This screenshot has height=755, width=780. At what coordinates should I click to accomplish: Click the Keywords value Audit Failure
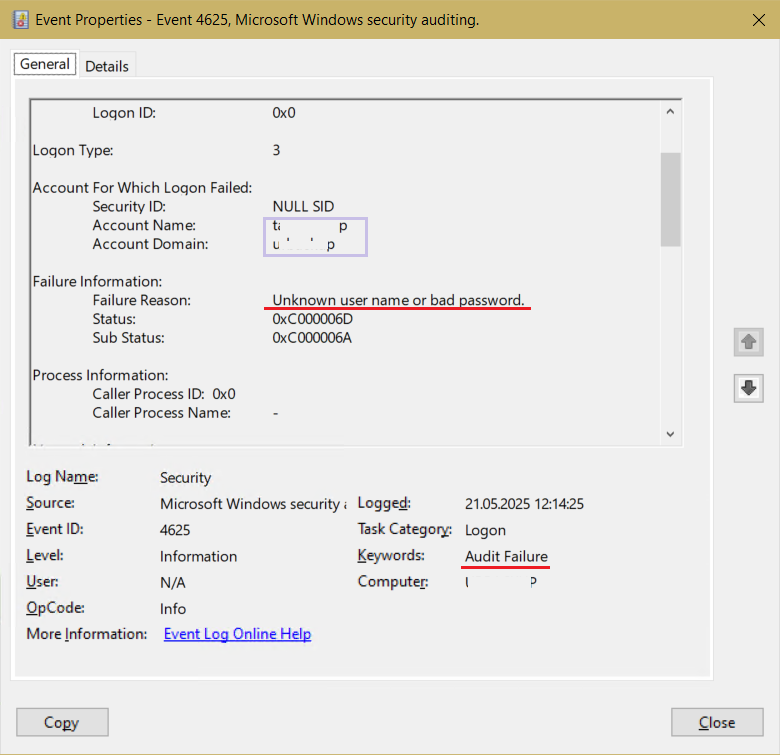(x=506, y=556)
